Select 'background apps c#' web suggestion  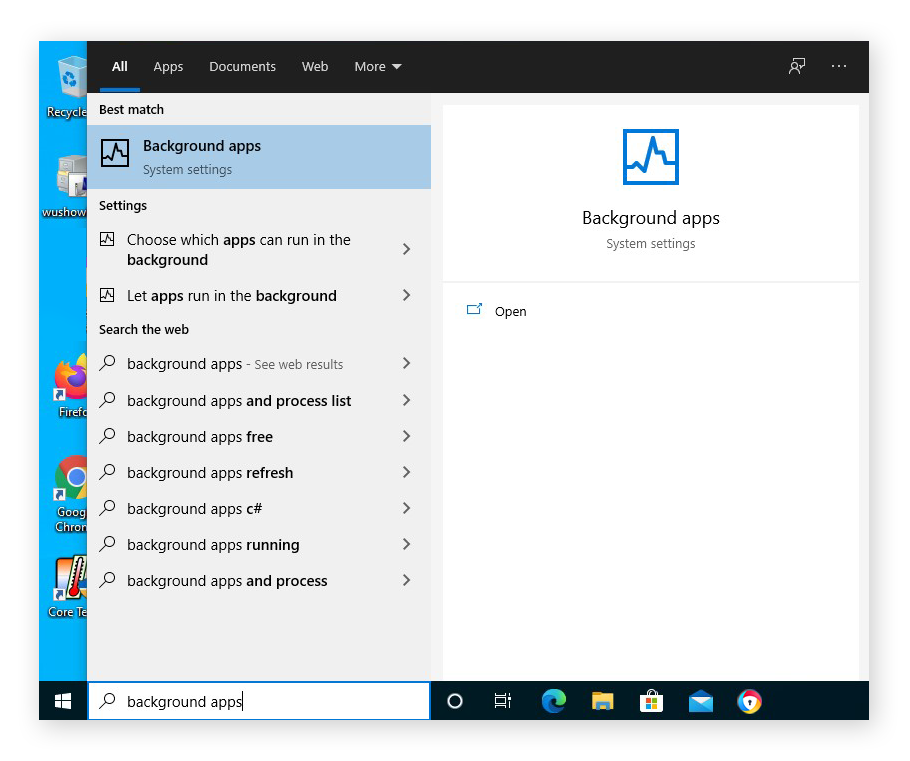coord(259,508)
